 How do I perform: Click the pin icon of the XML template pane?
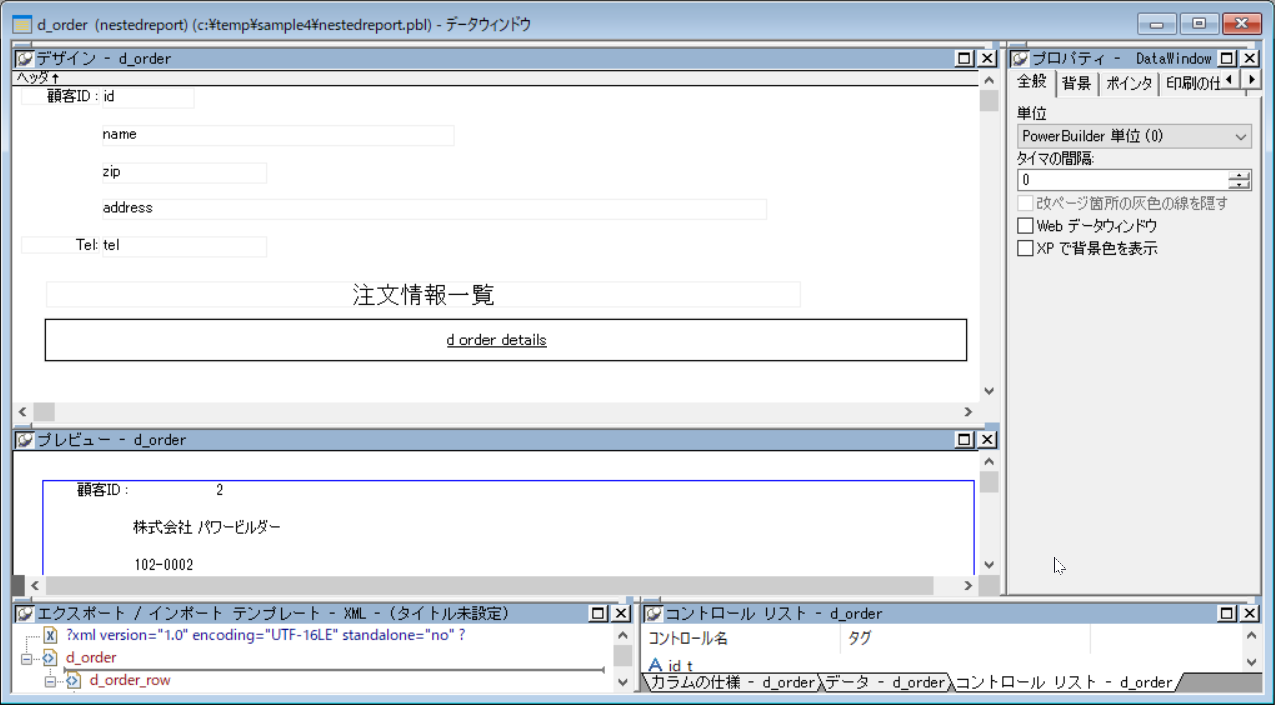point(24,613)
